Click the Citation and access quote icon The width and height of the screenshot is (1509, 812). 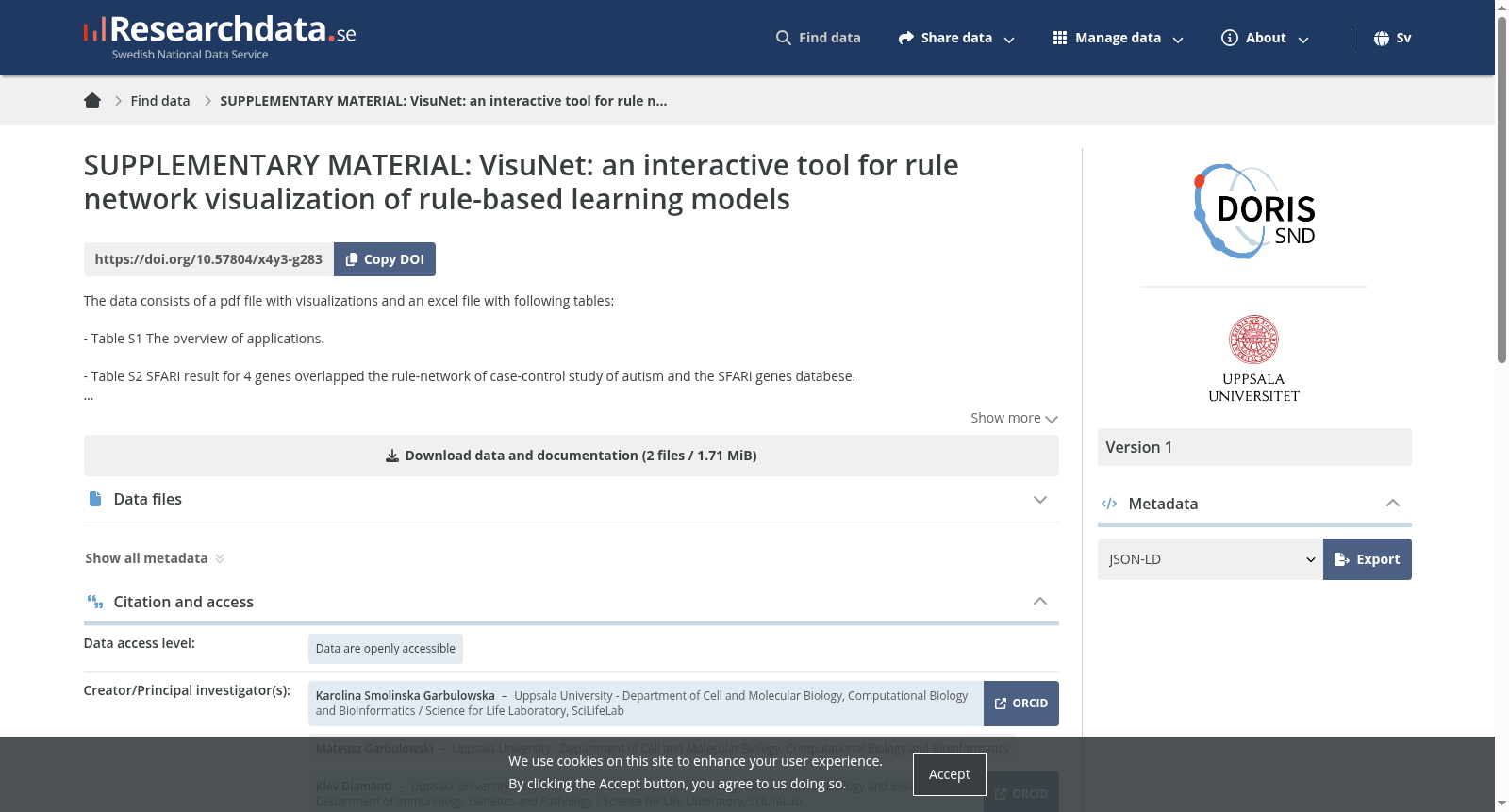[x=95, y=602]
